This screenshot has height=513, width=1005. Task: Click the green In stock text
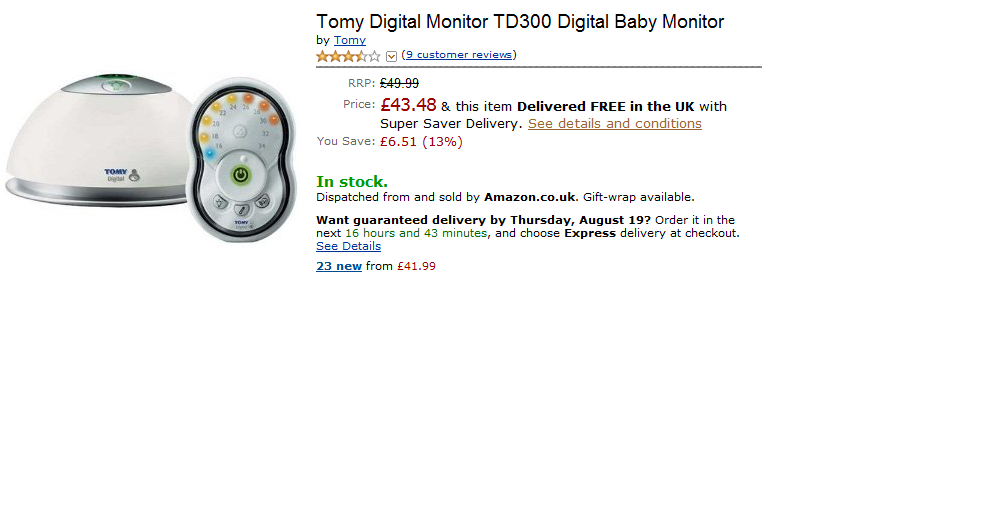351,181
